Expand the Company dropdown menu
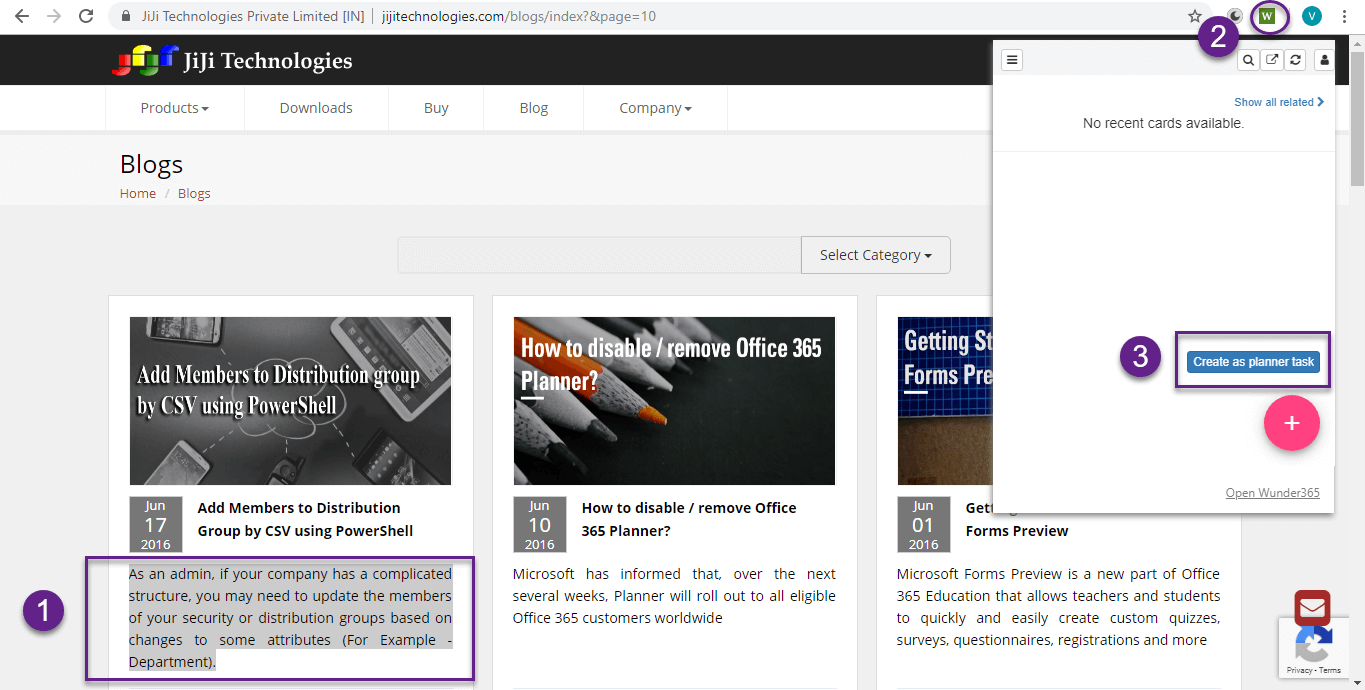Image resolution: width=1365 pixels, height=690 pixels. pyautogui.click(x=655, y=108)
